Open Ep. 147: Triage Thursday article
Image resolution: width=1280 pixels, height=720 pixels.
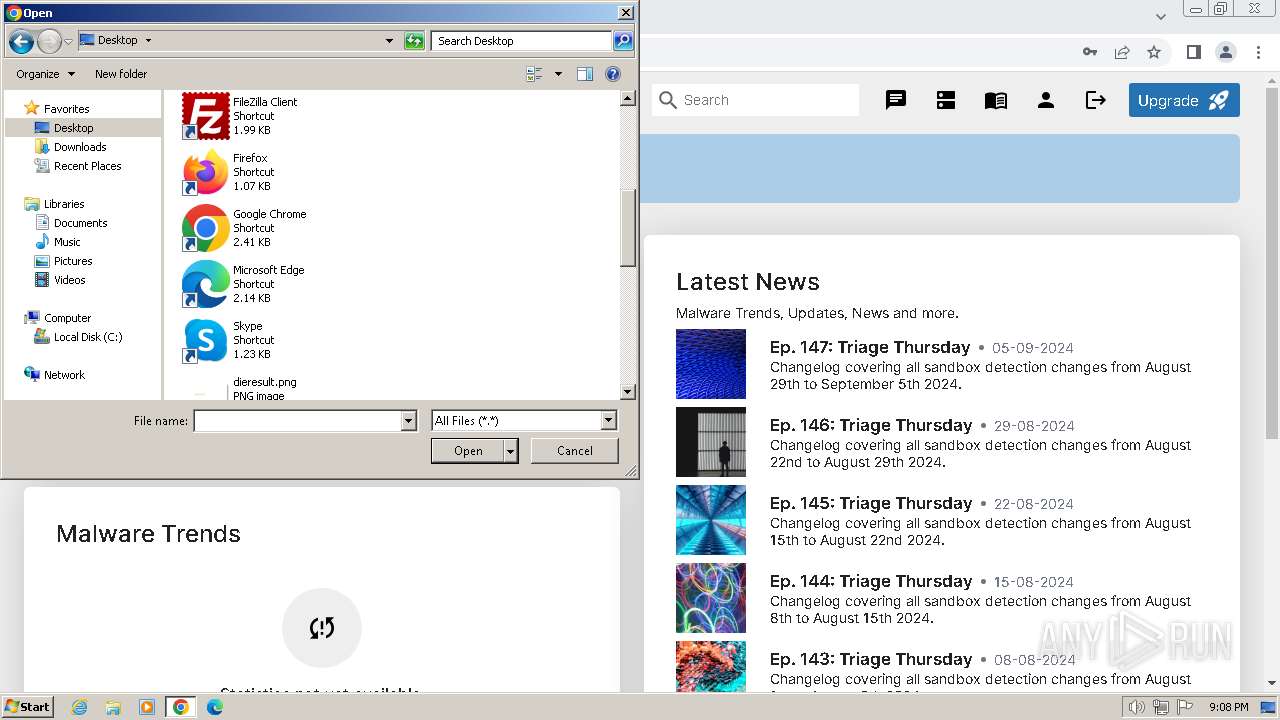tap(870, 347)
